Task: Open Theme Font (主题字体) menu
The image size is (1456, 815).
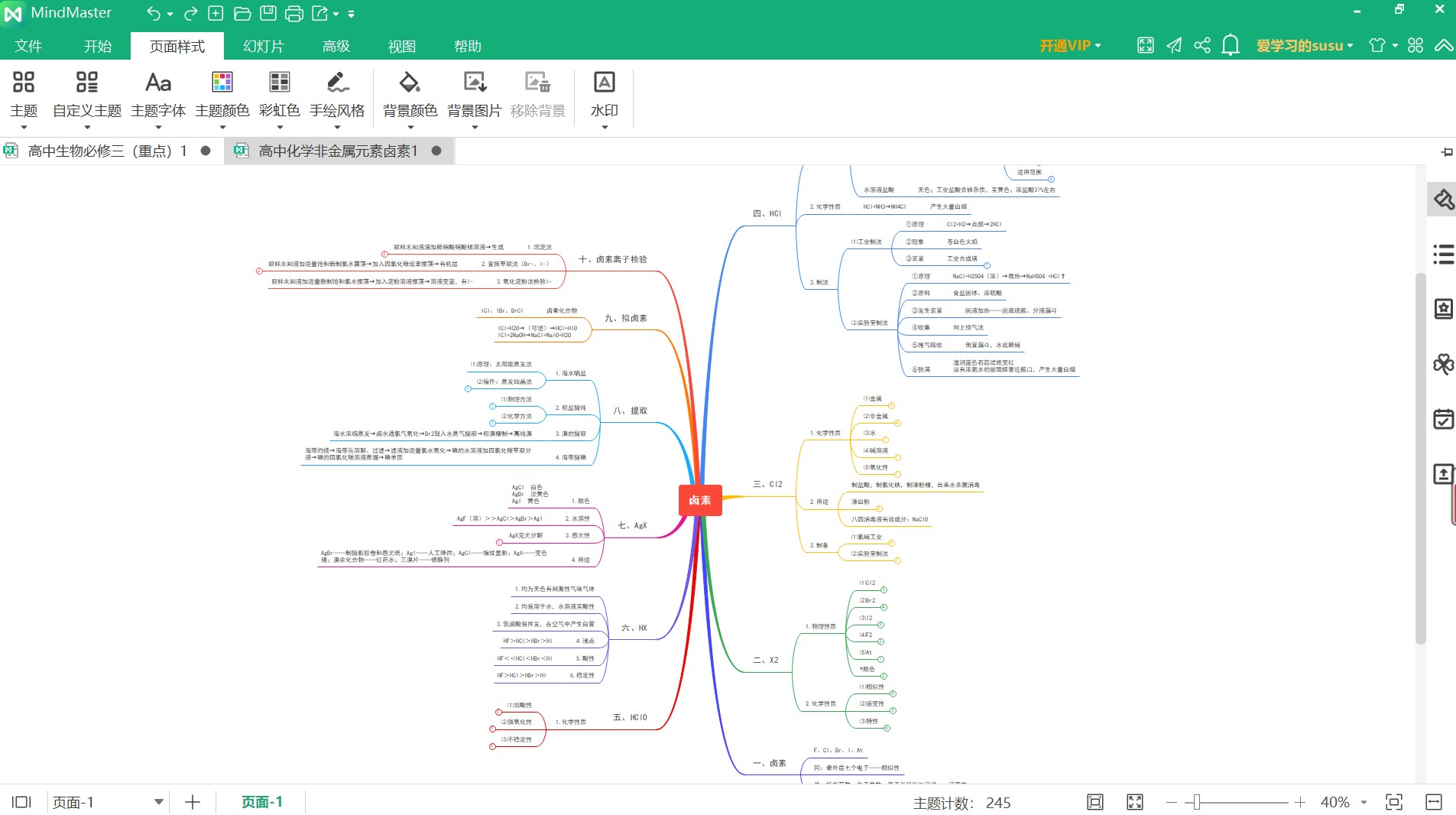Action: click(x=158, y=98)
